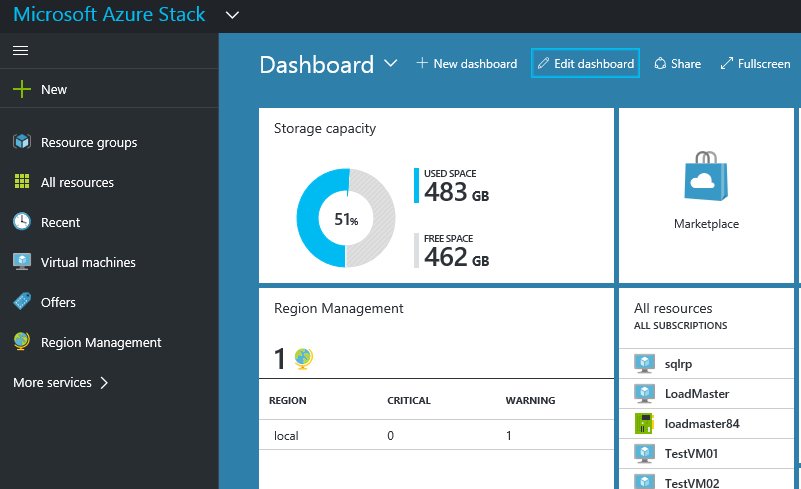801x489 pixels.
Task: Click the CRITICAL column header
Action: pos(409,401)
